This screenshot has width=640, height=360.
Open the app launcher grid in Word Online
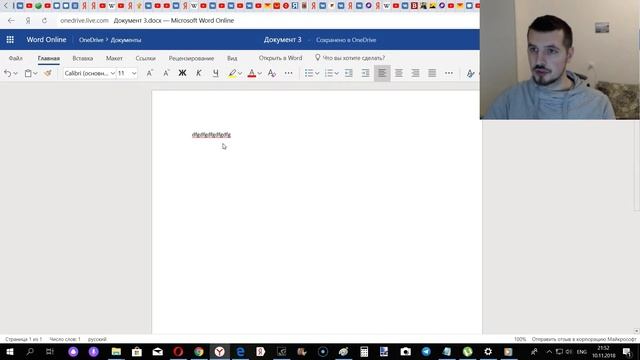coord(10,40)
